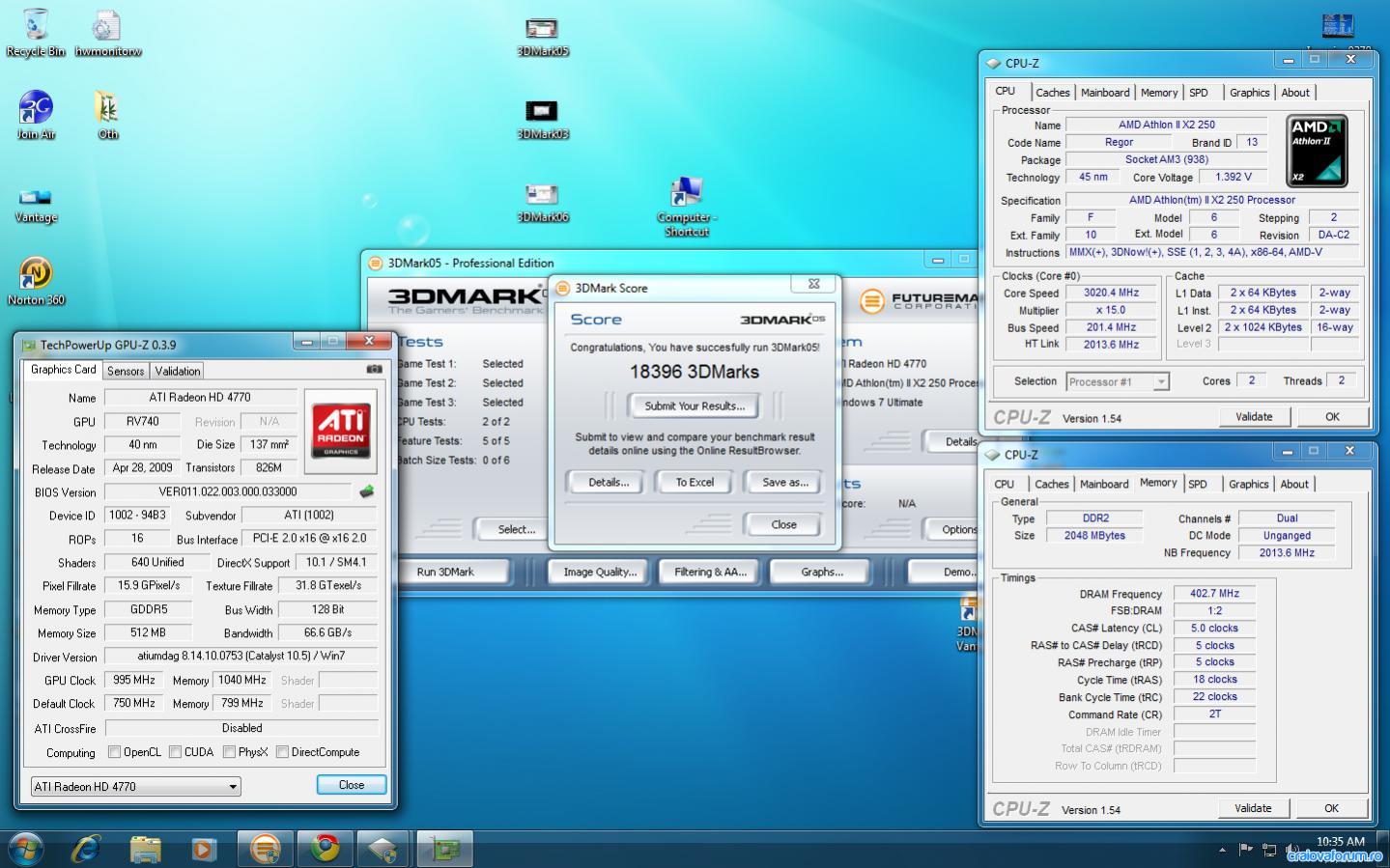1390x868 pixels.
Task: Open the 3DMark05 desktop shortcut
Action: (x=542, y=36)
